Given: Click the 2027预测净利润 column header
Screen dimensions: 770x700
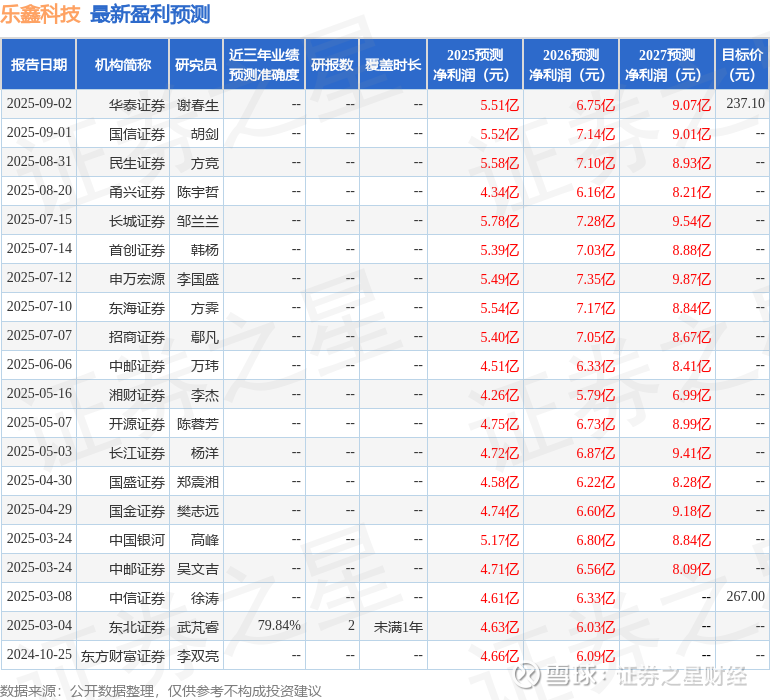Looking at the screenshot, I should (667, 64).
